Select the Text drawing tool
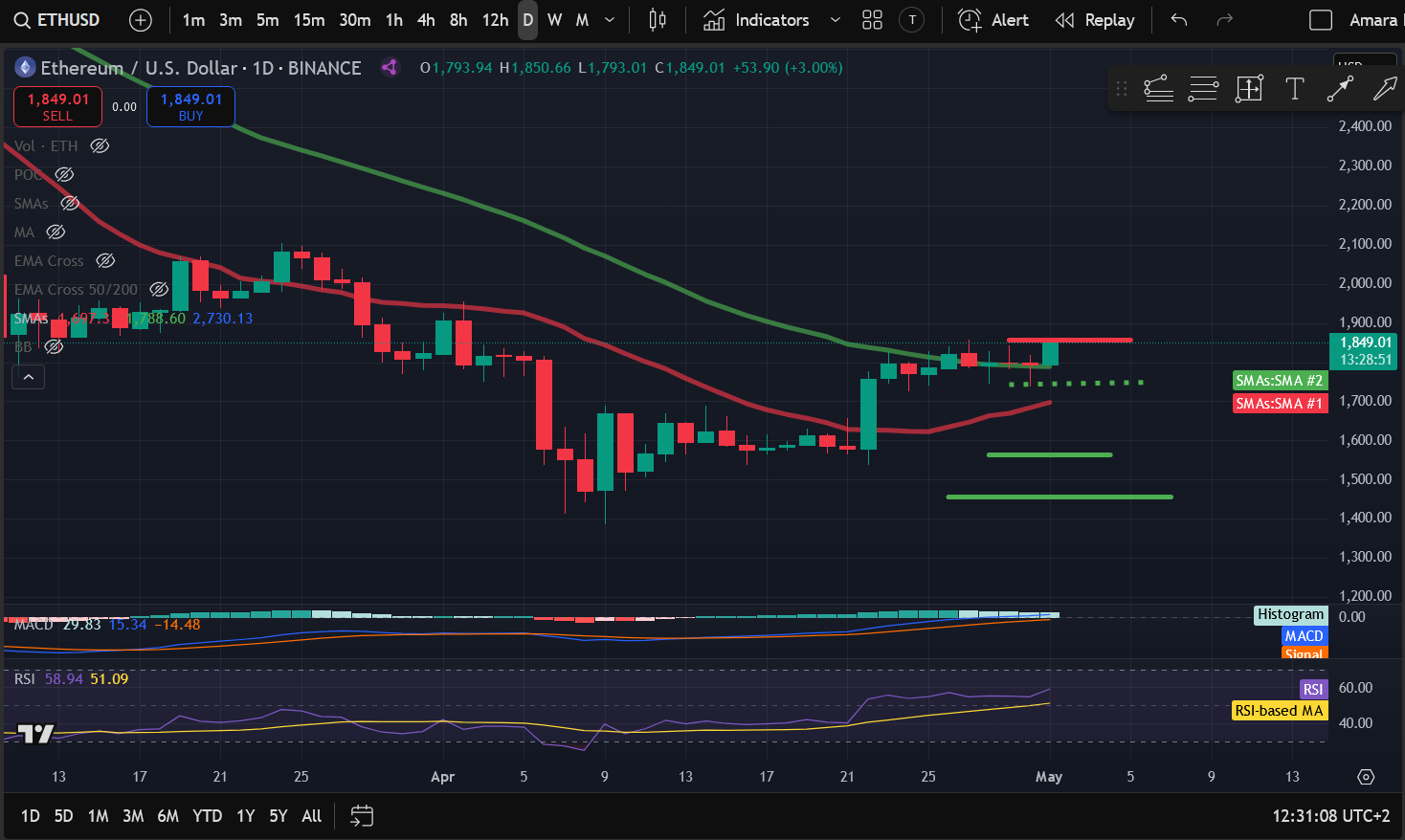Viewport: 1405px width, 840px height. click(x=1295, y=88)
